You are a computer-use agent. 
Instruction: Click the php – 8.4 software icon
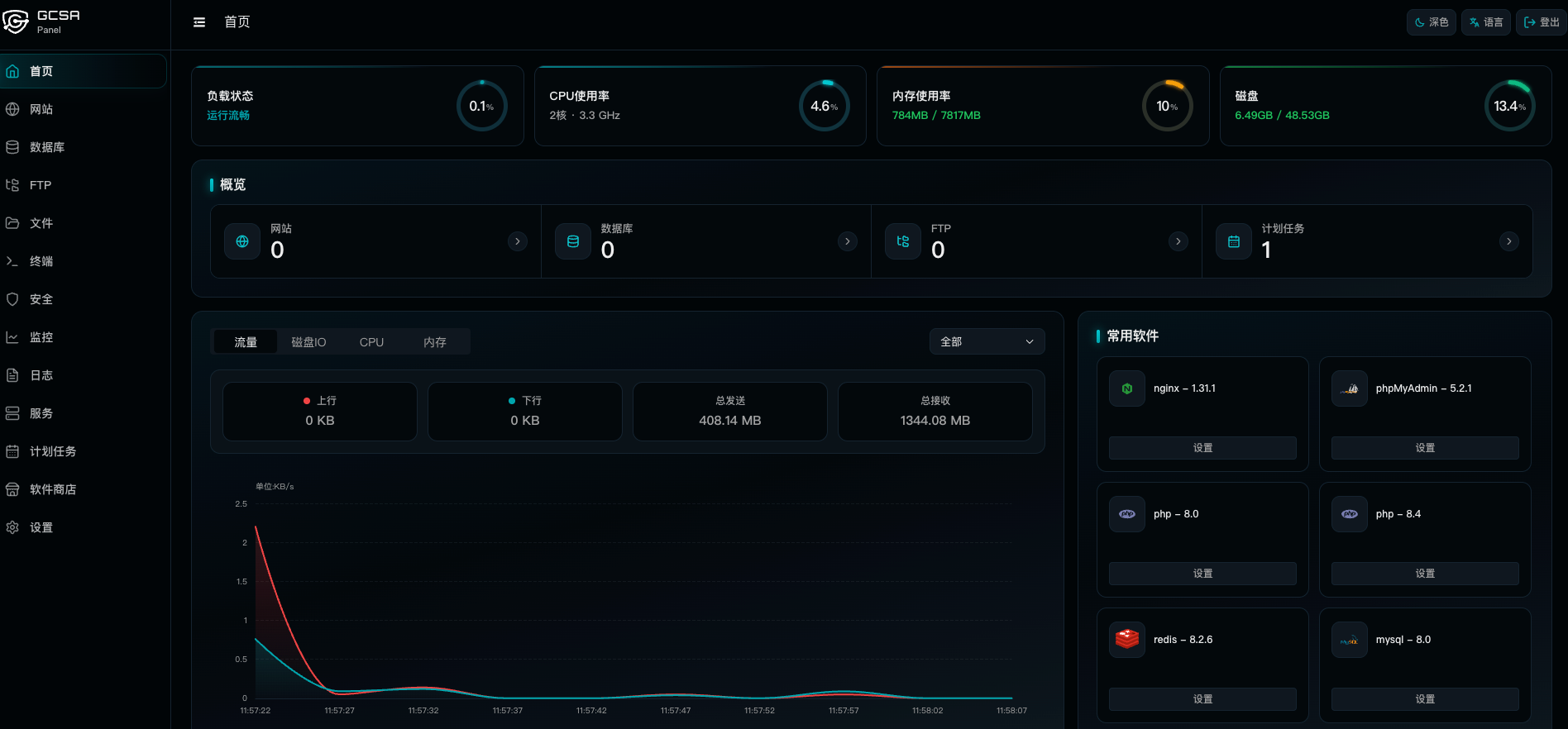click(x=1350, y=514)
